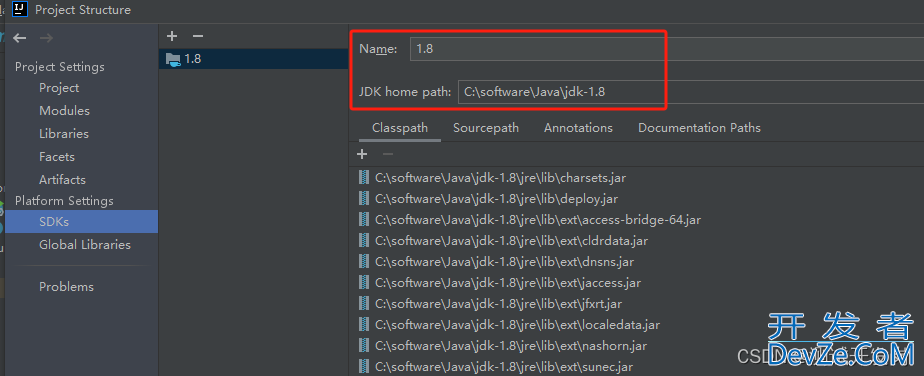Remove selected SDK with minus icon

pos(198,36)
